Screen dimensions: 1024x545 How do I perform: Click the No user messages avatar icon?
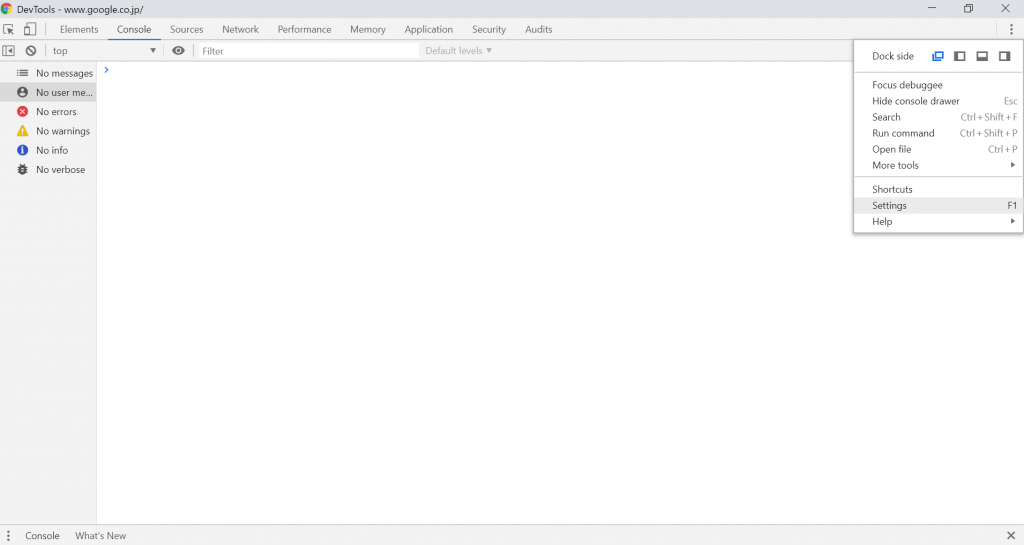[x=22, y=92]
